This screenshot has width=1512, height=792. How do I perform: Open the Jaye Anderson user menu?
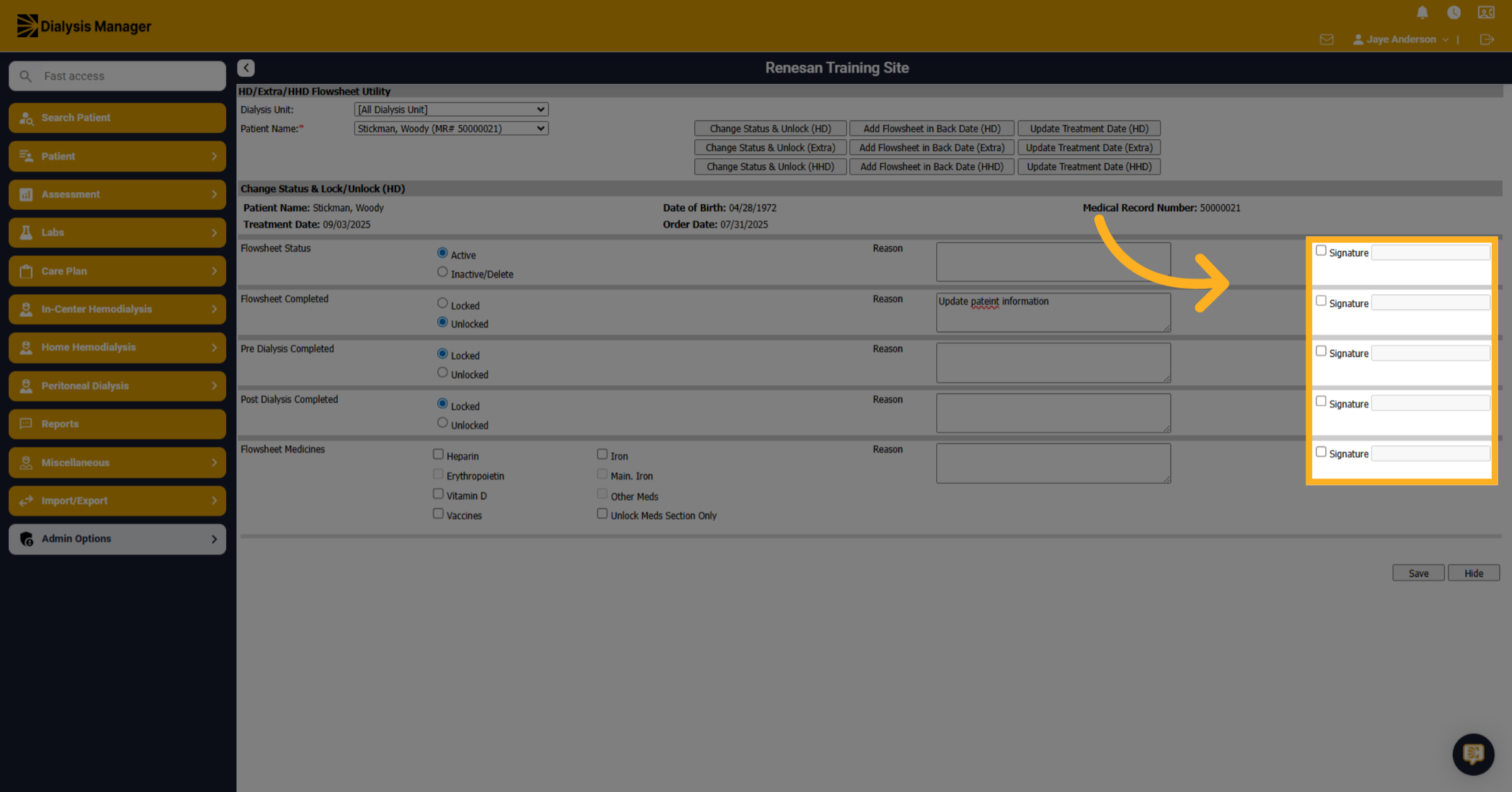1400,40
